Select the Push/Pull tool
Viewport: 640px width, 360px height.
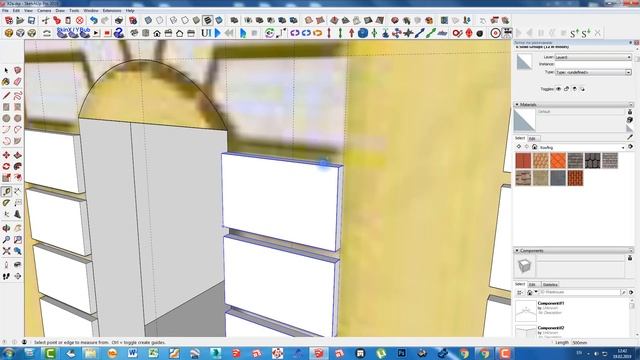pyautogui.click(x=18, y=155)
